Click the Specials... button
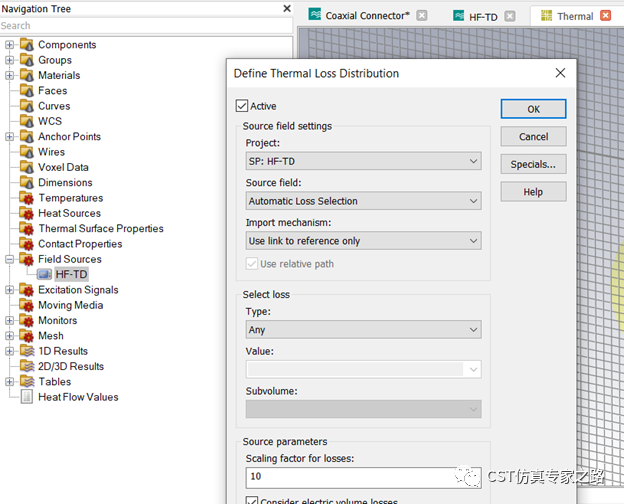This screenshot has width=624, height=504. click(x=533, y=164)
